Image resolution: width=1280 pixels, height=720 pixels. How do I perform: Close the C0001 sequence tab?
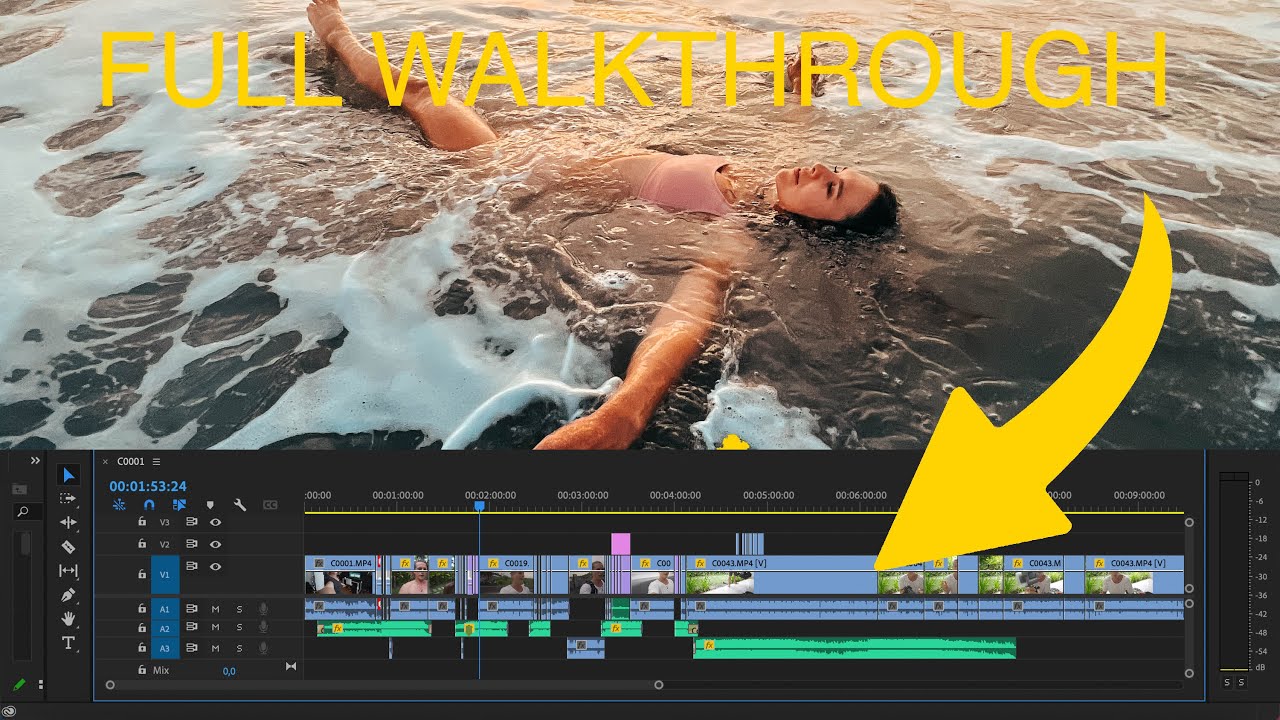coord(105,462)
